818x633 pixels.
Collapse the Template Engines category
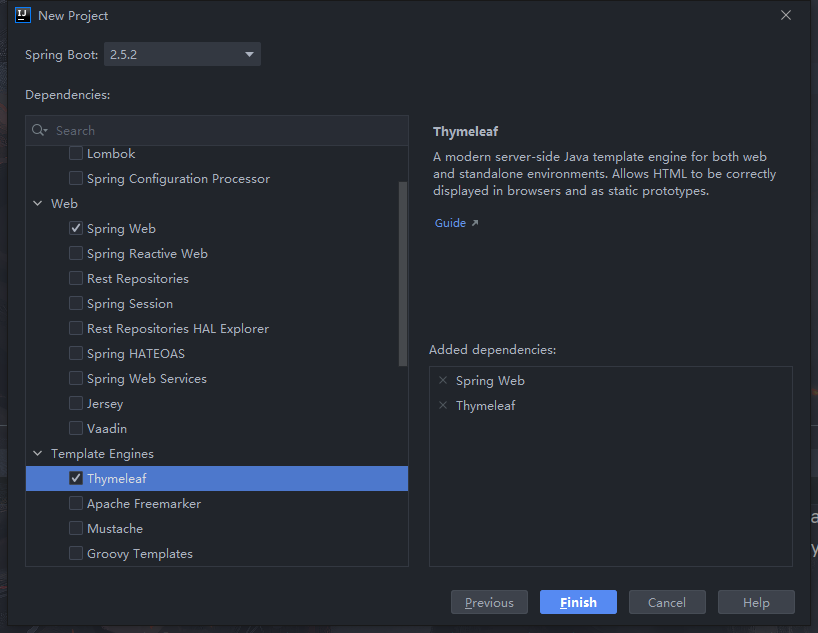(x=38, y=453)
